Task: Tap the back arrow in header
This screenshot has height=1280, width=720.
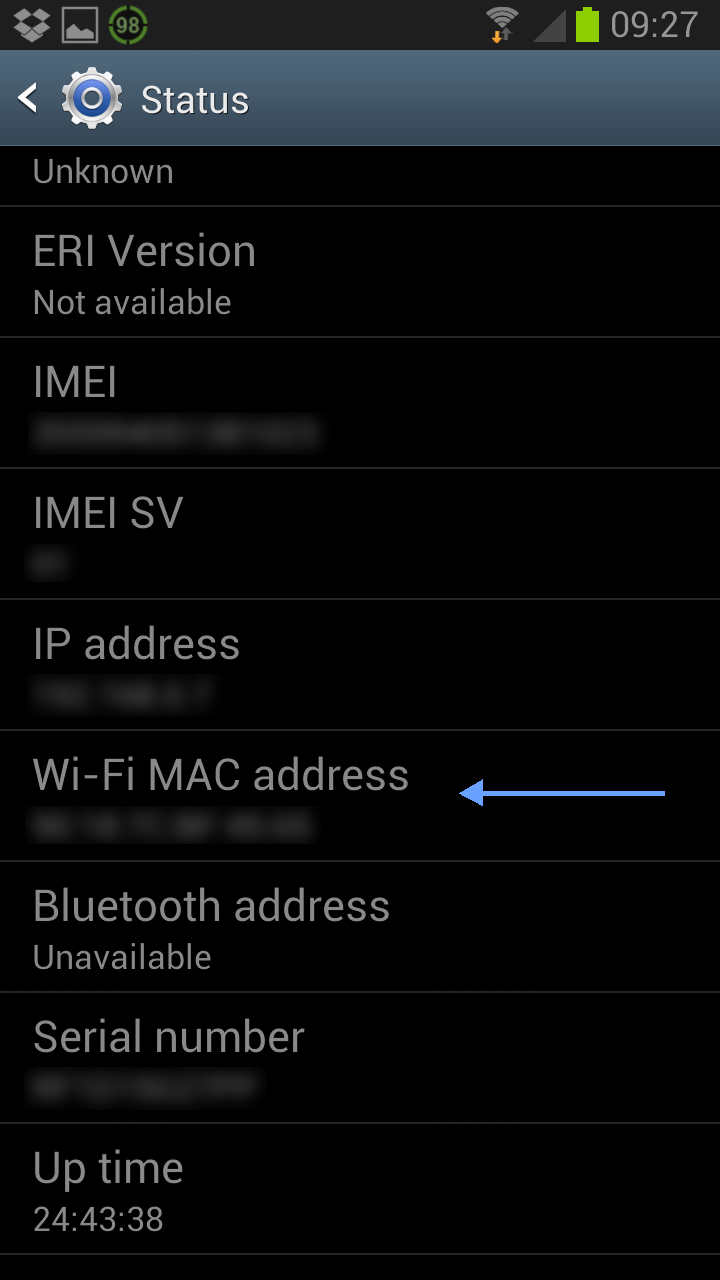Action: [x=28, y=98]
